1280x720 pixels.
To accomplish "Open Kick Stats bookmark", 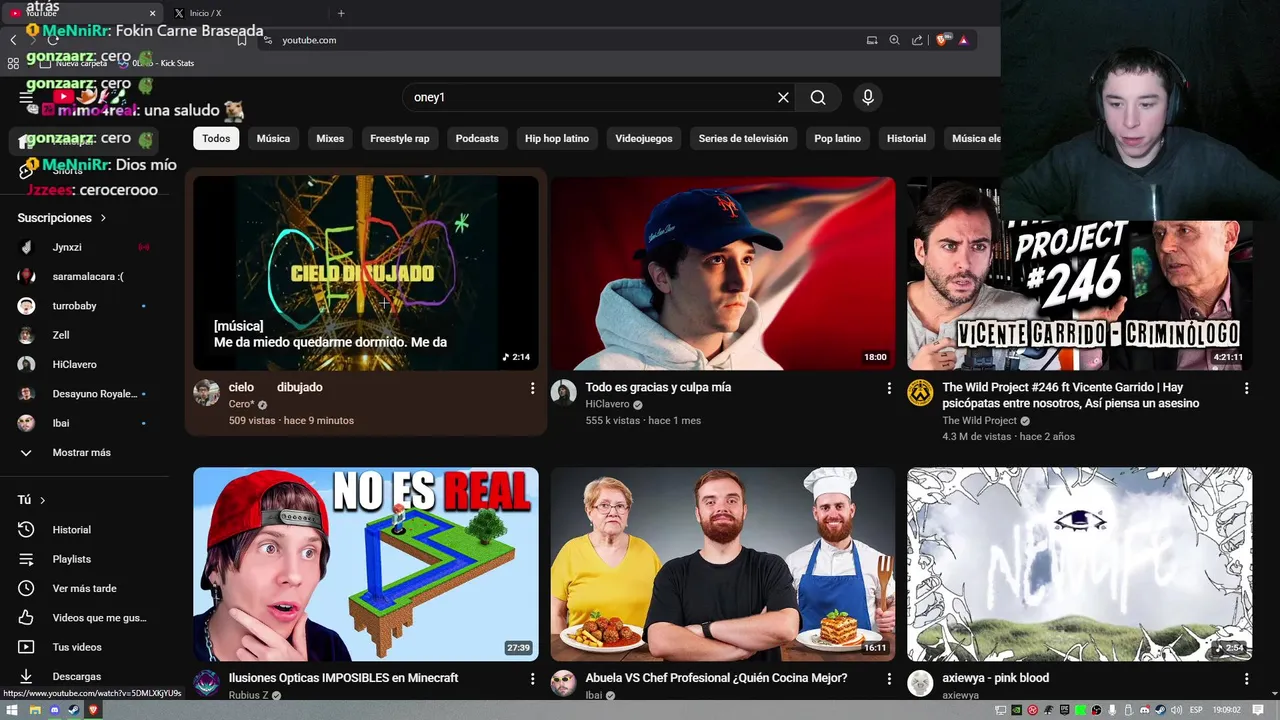I will click(x=155, y=63).
